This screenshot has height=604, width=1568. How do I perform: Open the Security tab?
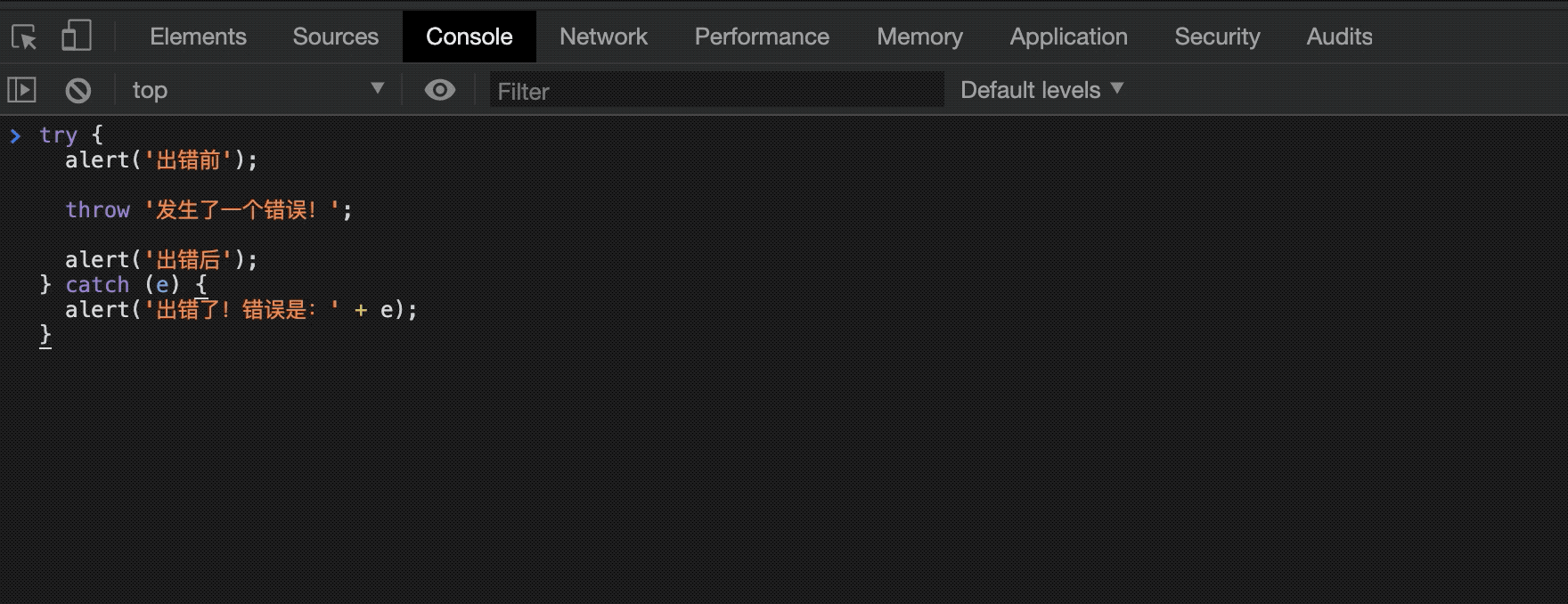1217,37
